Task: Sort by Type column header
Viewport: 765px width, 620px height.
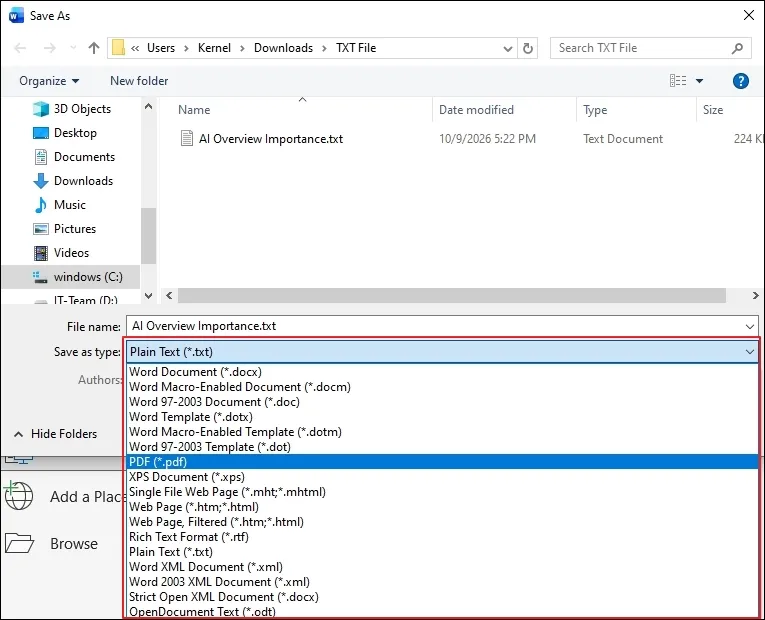Action: tap(595, 110)
